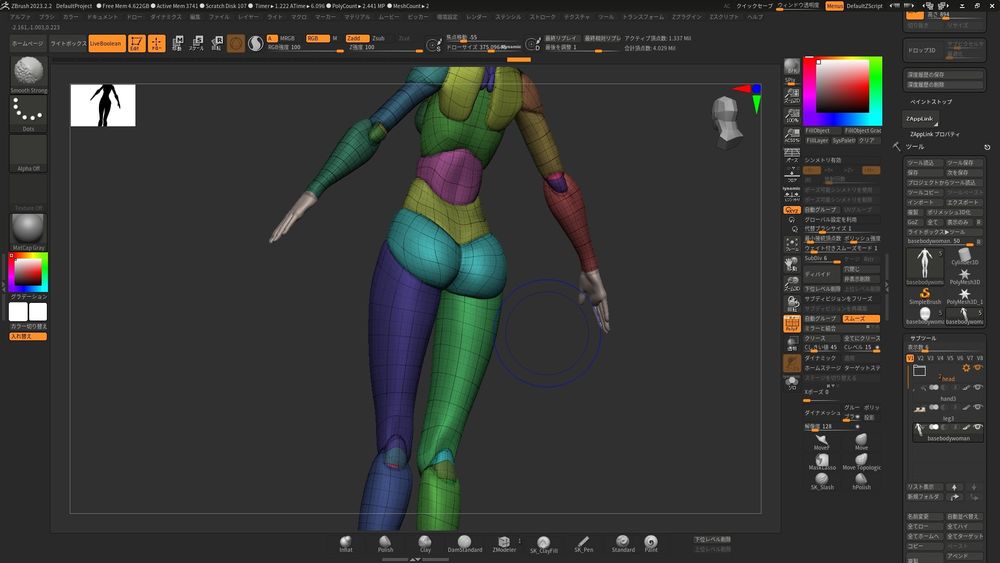Select the SK_ClayFill brush
The height and width of the screenshot is (563, 1000).
pos(543,543)
